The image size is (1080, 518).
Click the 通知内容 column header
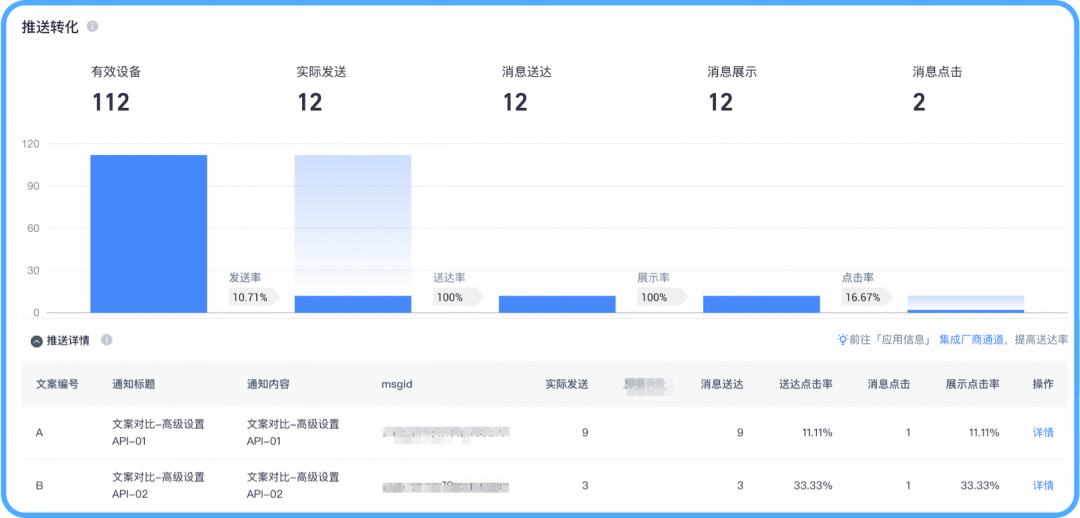coord(268,384)
